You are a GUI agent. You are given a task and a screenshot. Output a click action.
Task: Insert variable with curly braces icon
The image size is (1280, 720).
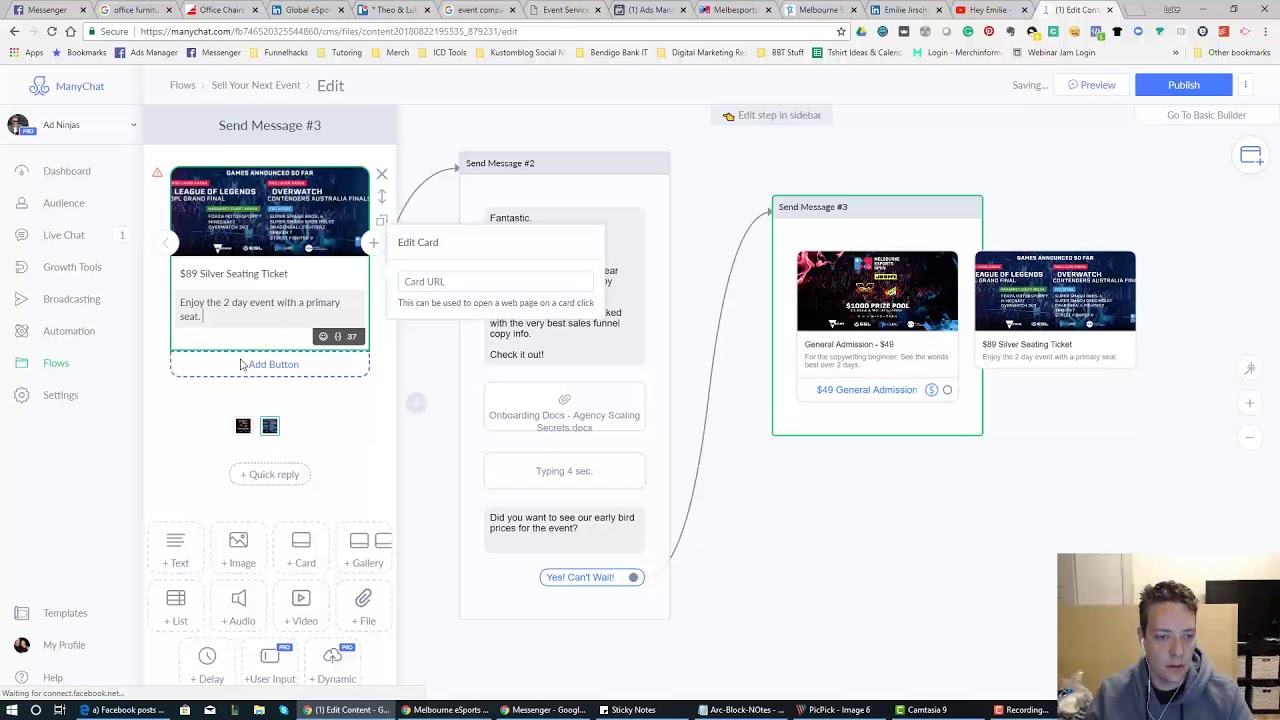337,337
